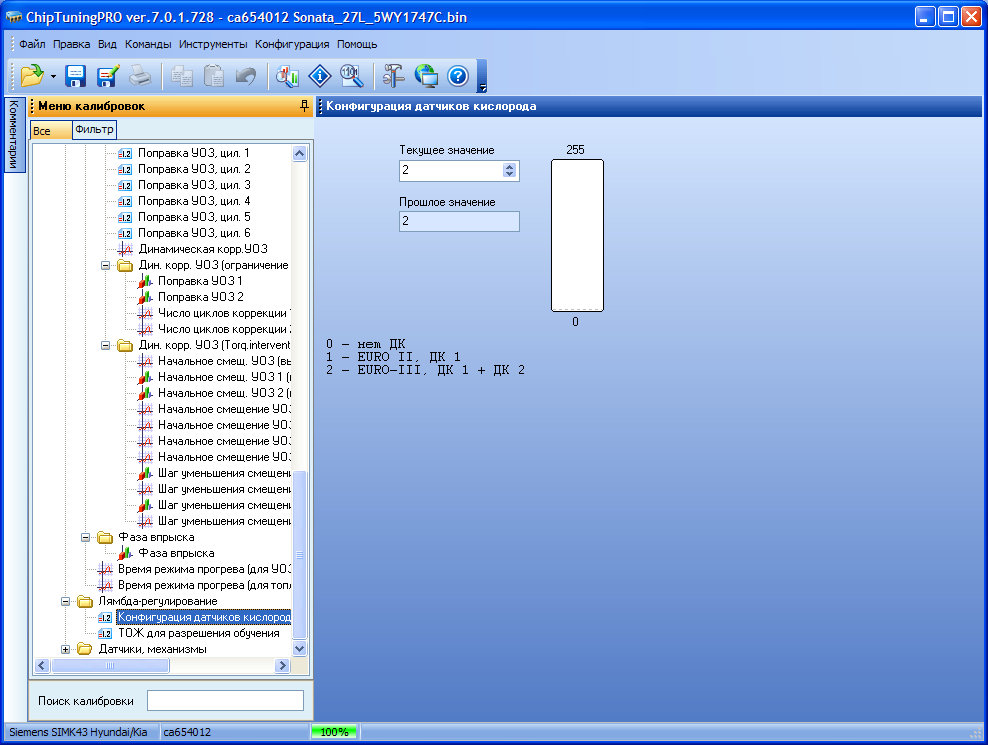The height and width of the screenshot is (745, 988).
Task: Open the hammer and wrench tools icon
Action: coord(394,76)
